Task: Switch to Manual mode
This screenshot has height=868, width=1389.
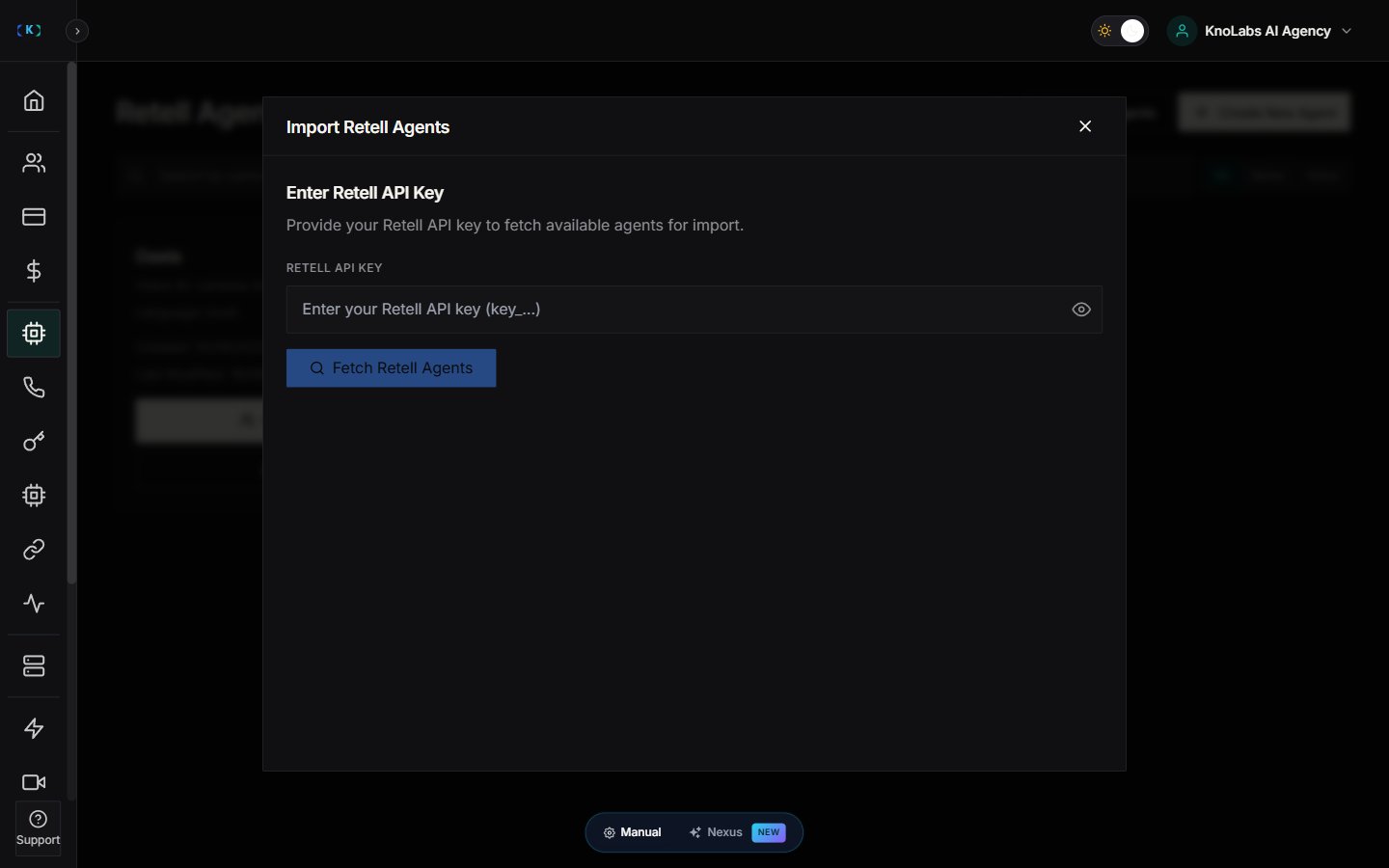Action: (x=633, y=832)
